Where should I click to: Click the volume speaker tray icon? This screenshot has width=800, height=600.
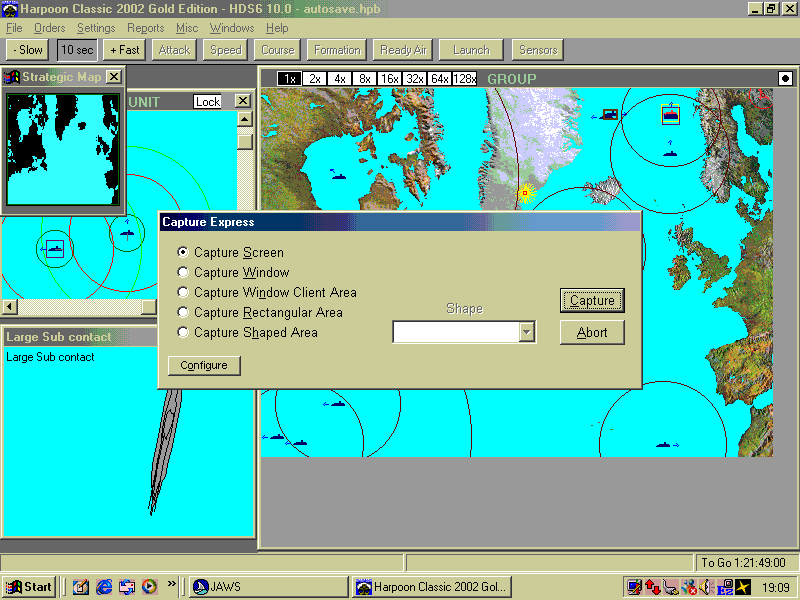pos(707,587)
